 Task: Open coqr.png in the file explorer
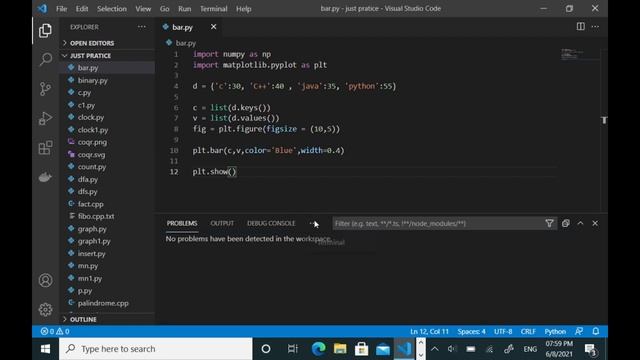pyautogui.click(x=92, y=142)
